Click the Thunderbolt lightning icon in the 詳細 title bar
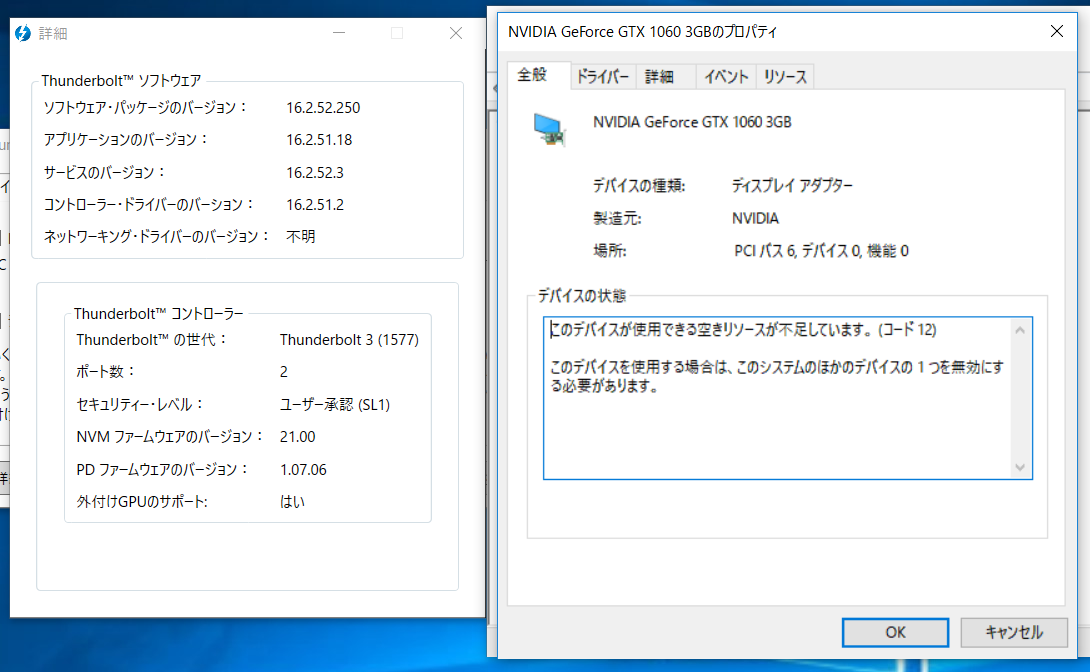Screen dimensions: 1090x672 (x=23, y=33)
